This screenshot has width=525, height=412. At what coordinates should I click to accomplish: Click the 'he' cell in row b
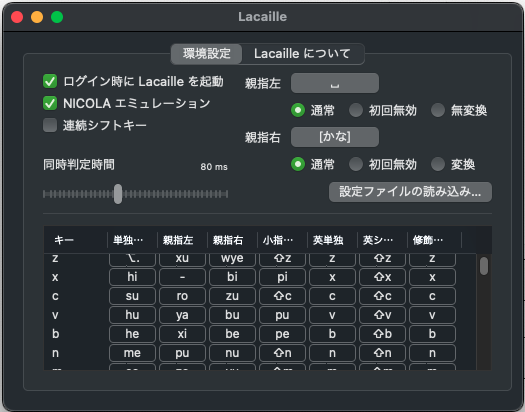click(132, 334)
